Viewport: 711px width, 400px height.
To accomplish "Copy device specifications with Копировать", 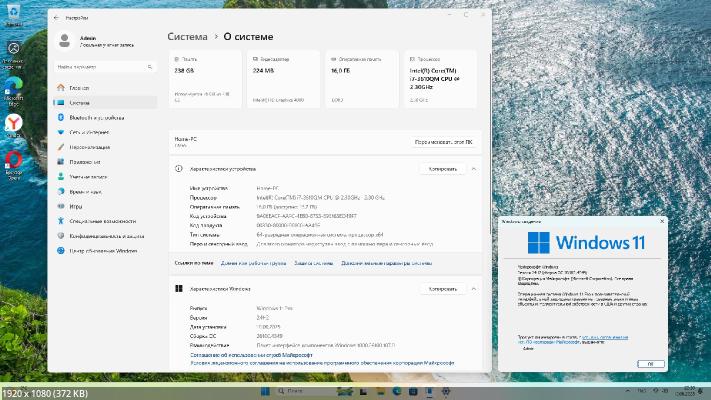I will 443,169.
